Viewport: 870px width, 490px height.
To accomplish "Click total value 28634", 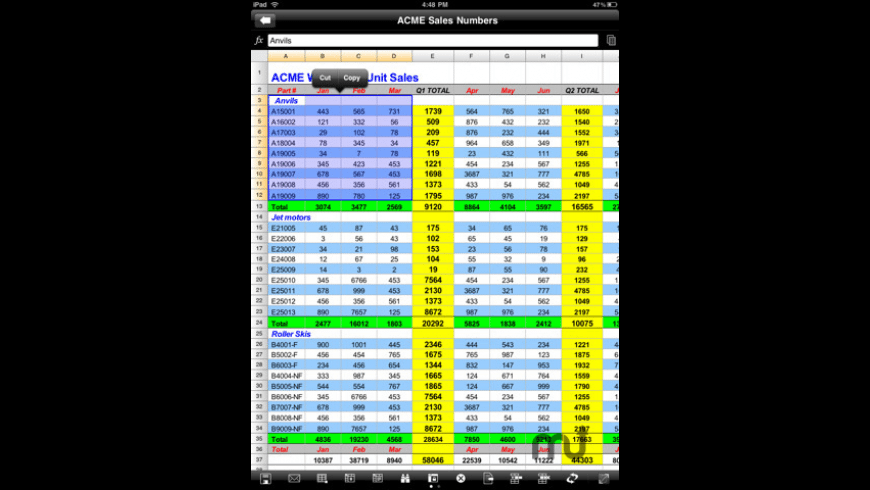I will [x=433, y=439].
